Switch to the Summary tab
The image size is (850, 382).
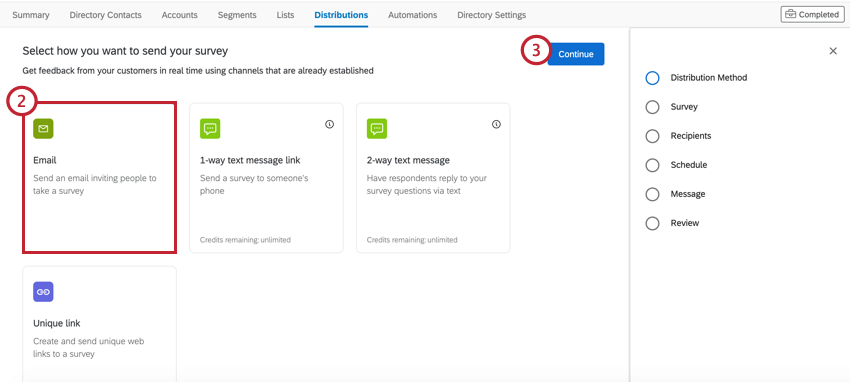(31, 15)
